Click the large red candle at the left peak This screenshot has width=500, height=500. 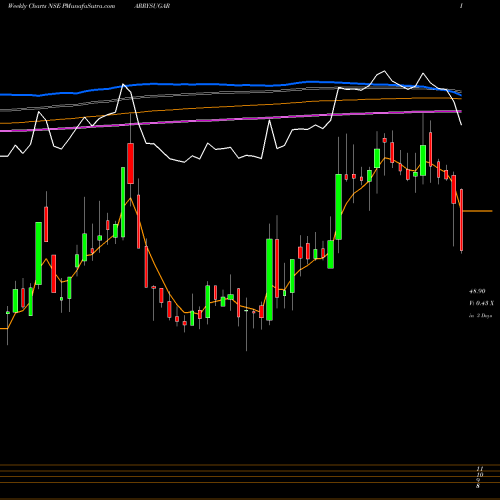130,163
